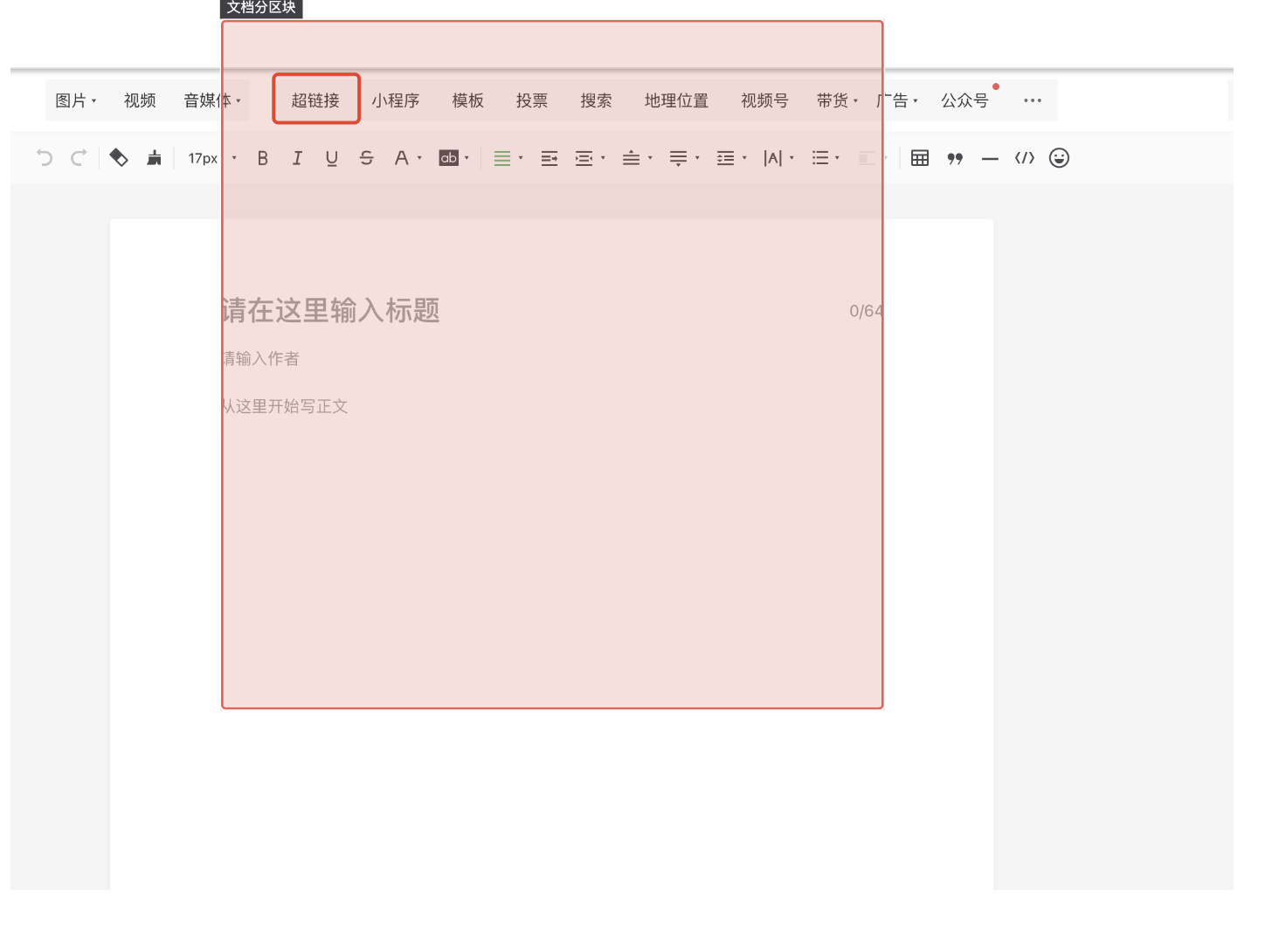
Task: Toggle italic formatting
Action: [x=297, y=158]
